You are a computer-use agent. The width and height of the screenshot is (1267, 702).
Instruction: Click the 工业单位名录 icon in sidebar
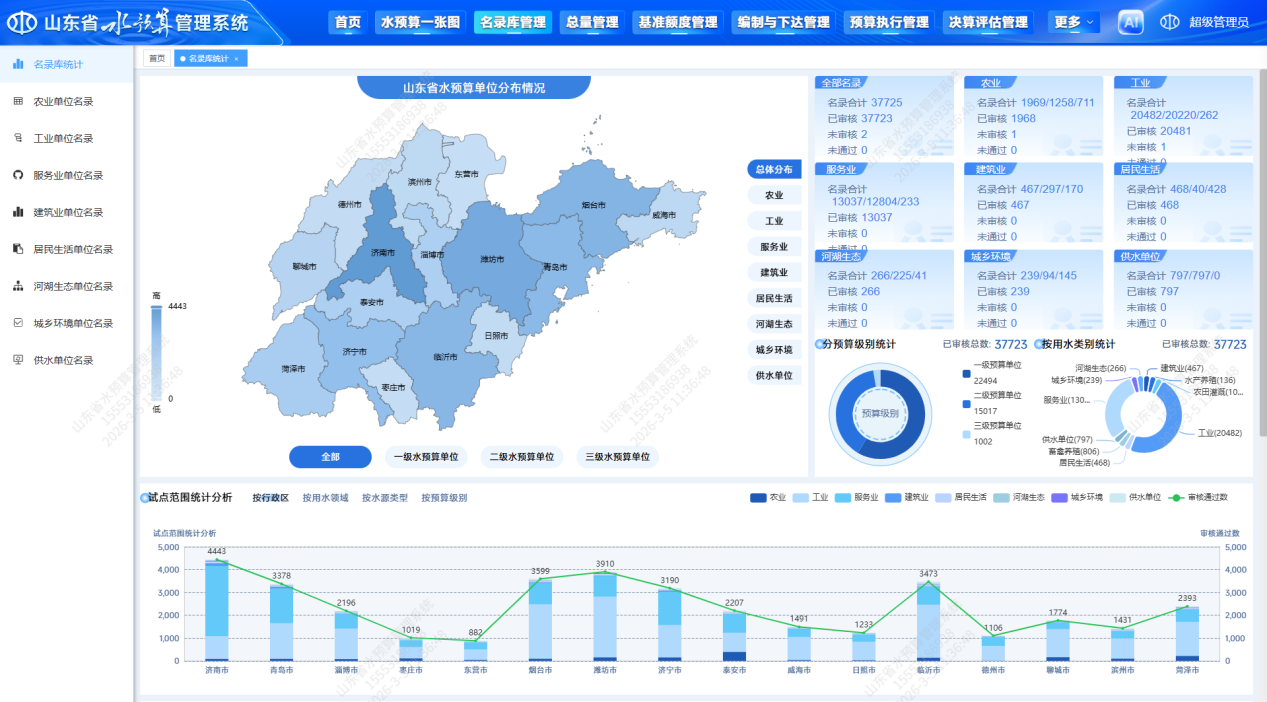point(18,138)
